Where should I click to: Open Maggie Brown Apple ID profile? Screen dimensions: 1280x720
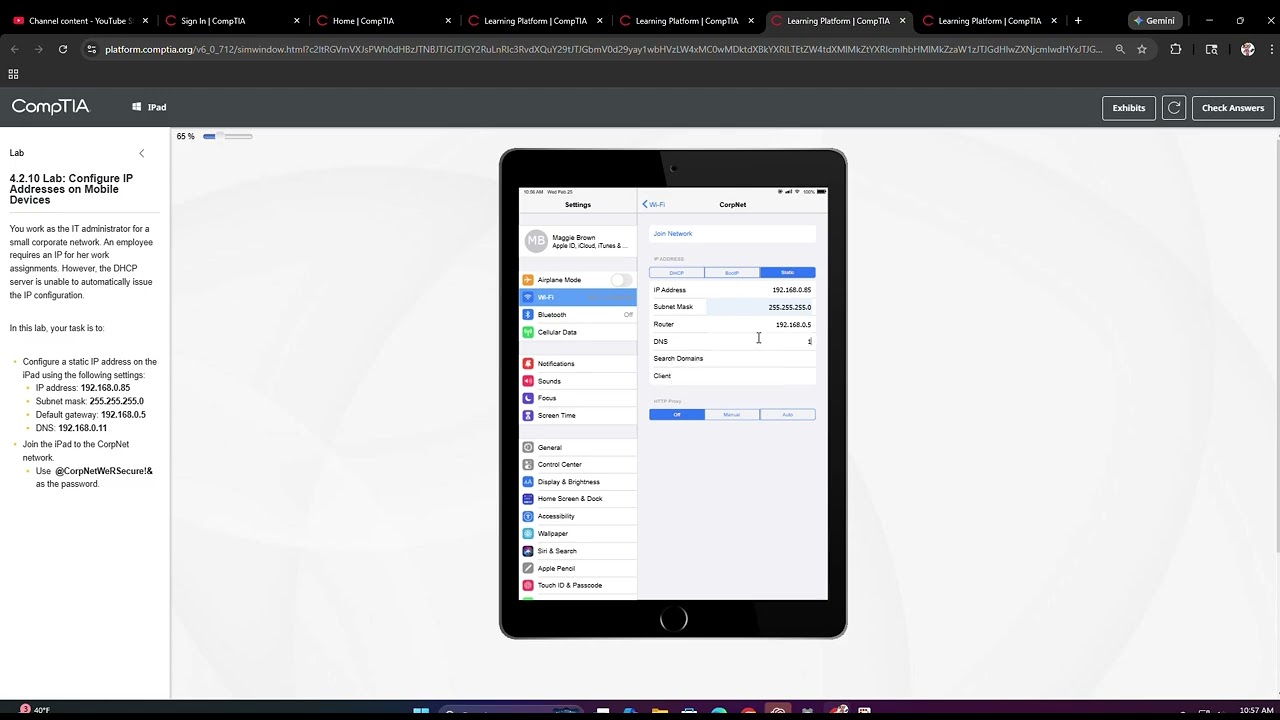(x=578, y=242)
